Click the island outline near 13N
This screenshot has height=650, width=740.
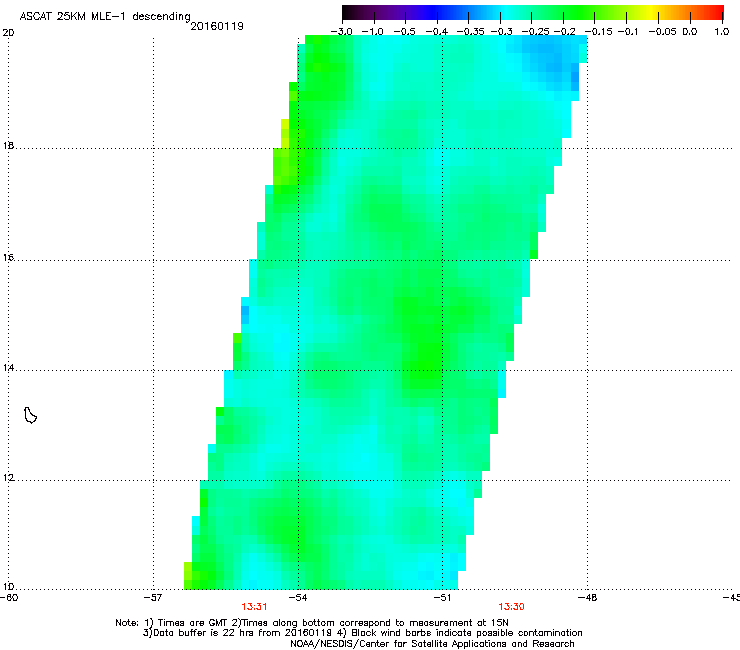pyautogui.click(x=30, y=415)
